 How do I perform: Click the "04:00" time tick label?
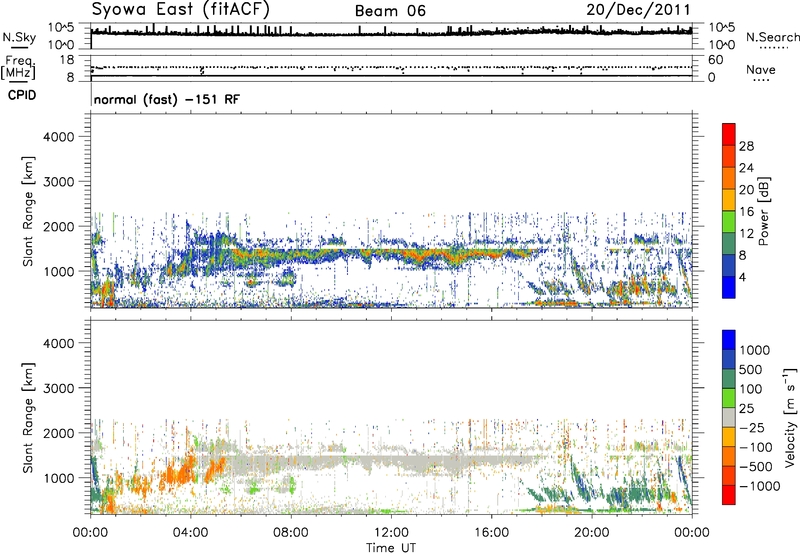point(191,533)
